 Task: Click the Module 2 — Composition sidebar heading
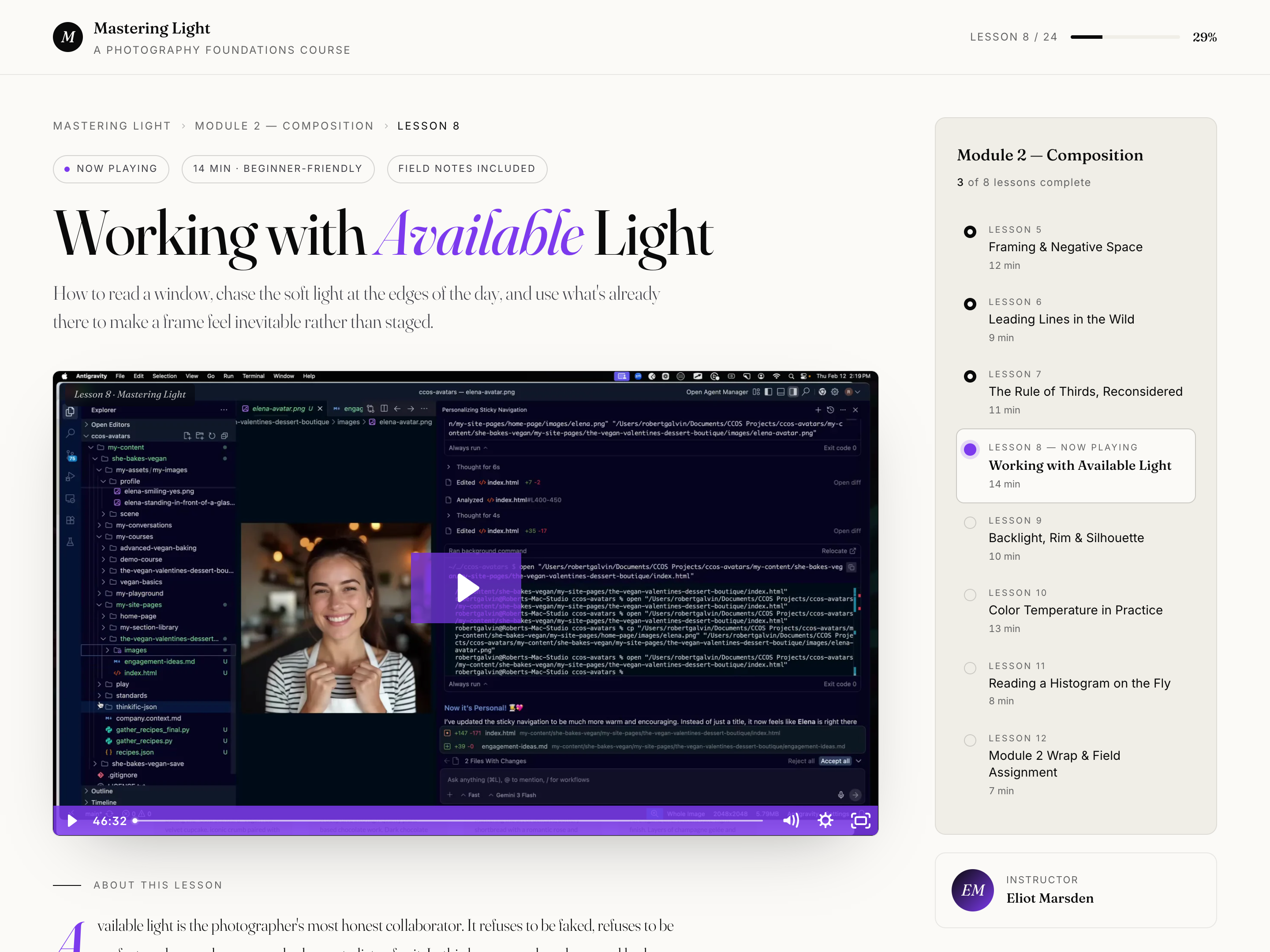1050,155
